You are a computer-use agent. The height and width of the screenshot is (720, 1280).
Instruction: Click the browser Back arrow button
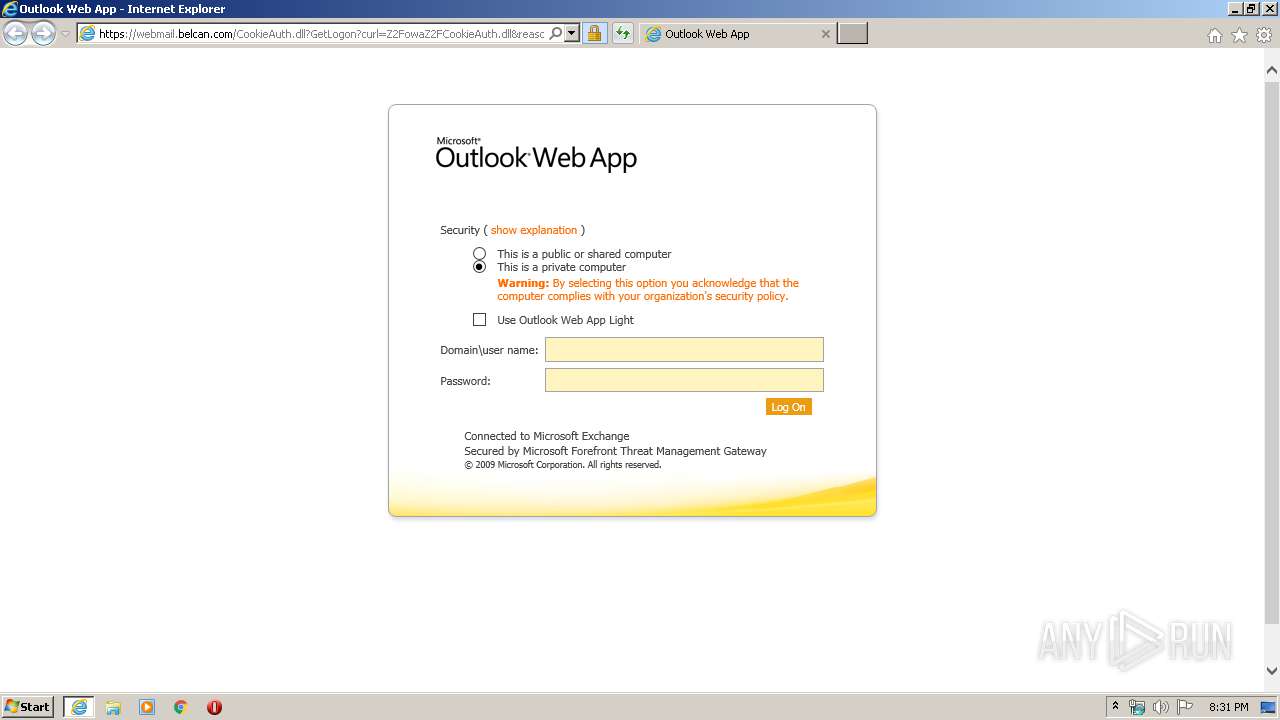pyautogui.click(x=15, y=34)
